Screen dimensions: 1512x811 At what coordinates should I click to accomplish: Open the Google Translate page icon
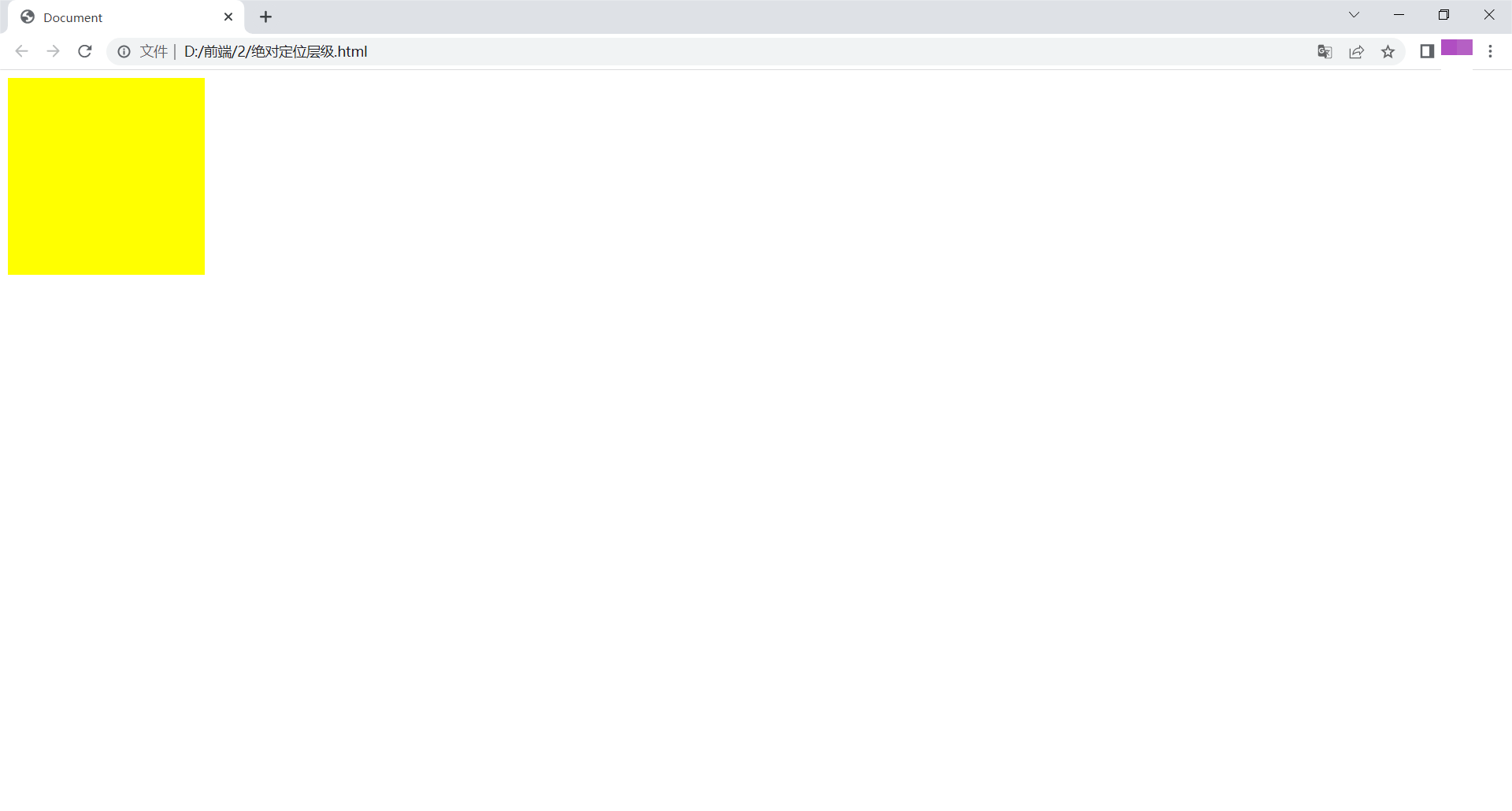pos(1325,51)
